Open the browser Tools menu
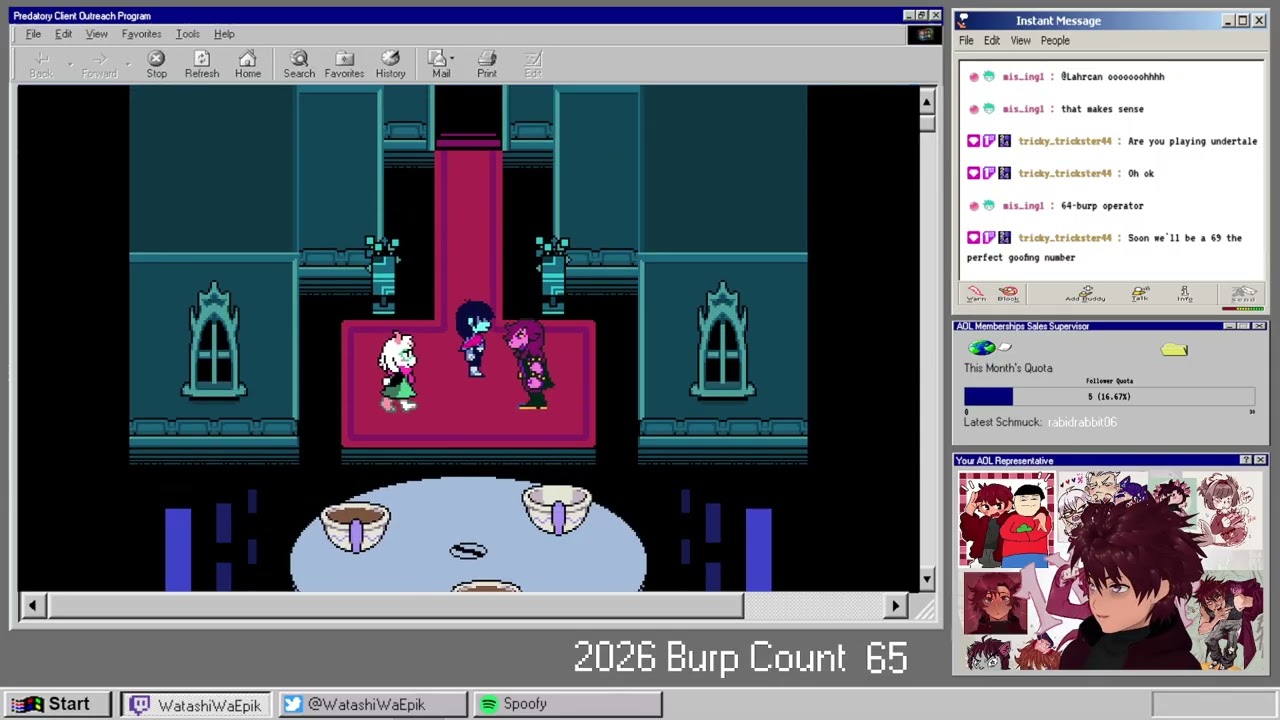The height and width of the screenshot is (720, 1280). coord(187,34)
